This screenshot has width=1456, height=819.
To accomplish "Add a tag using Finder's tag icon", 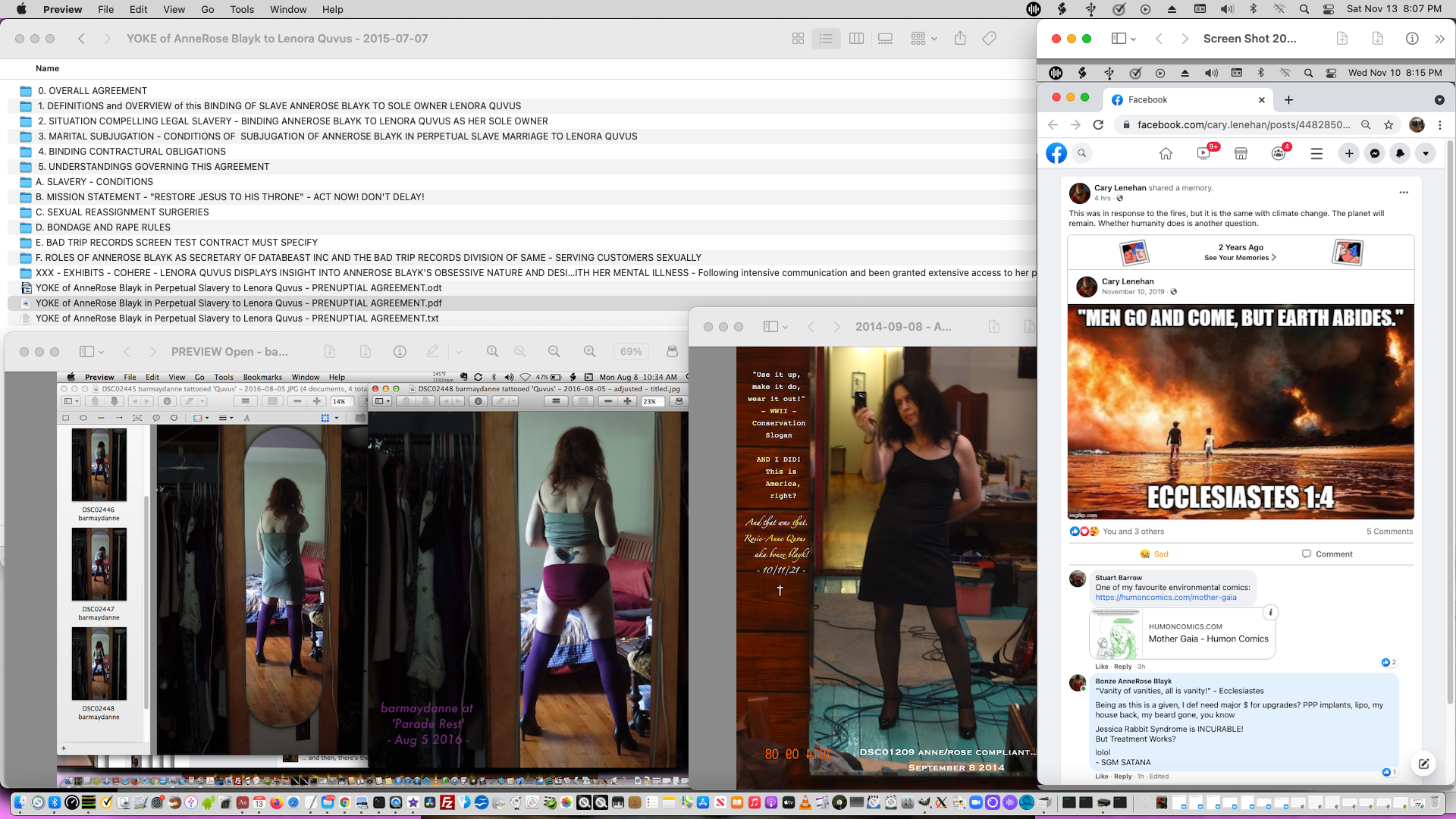I will 988,38.
